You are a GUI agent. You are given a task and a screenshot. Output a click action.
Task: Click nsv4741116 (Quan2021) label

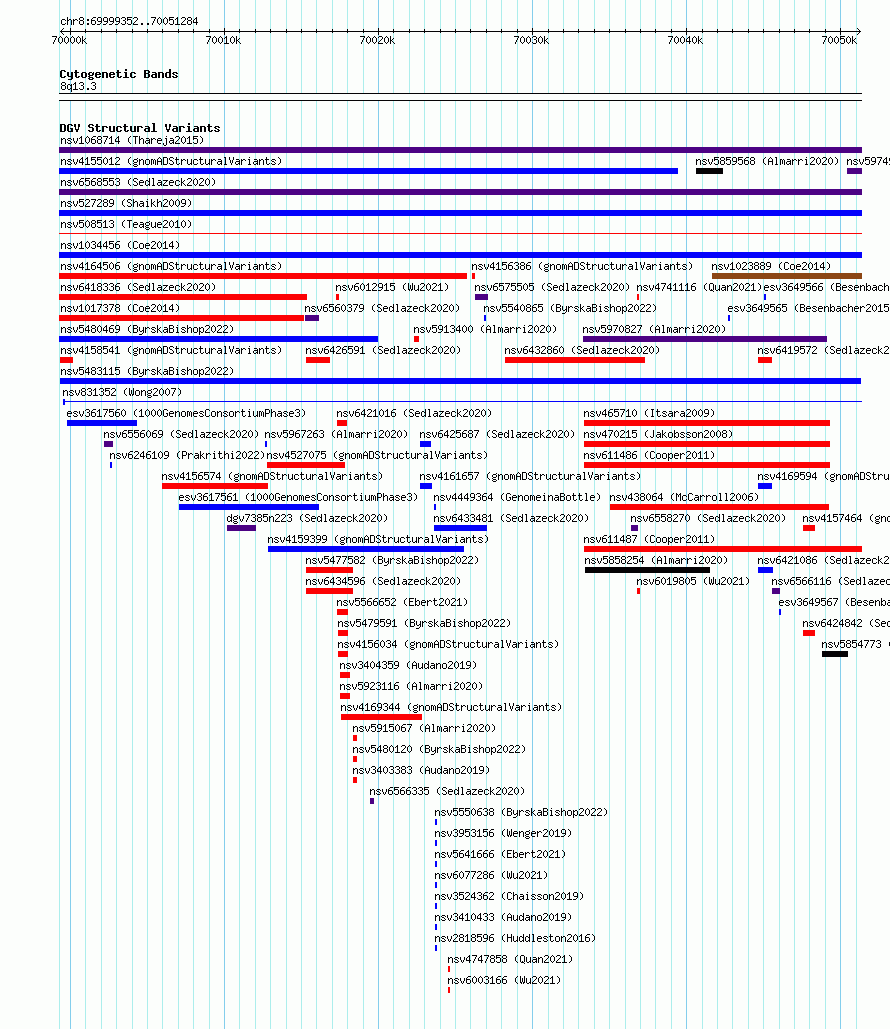click(699, 287)
